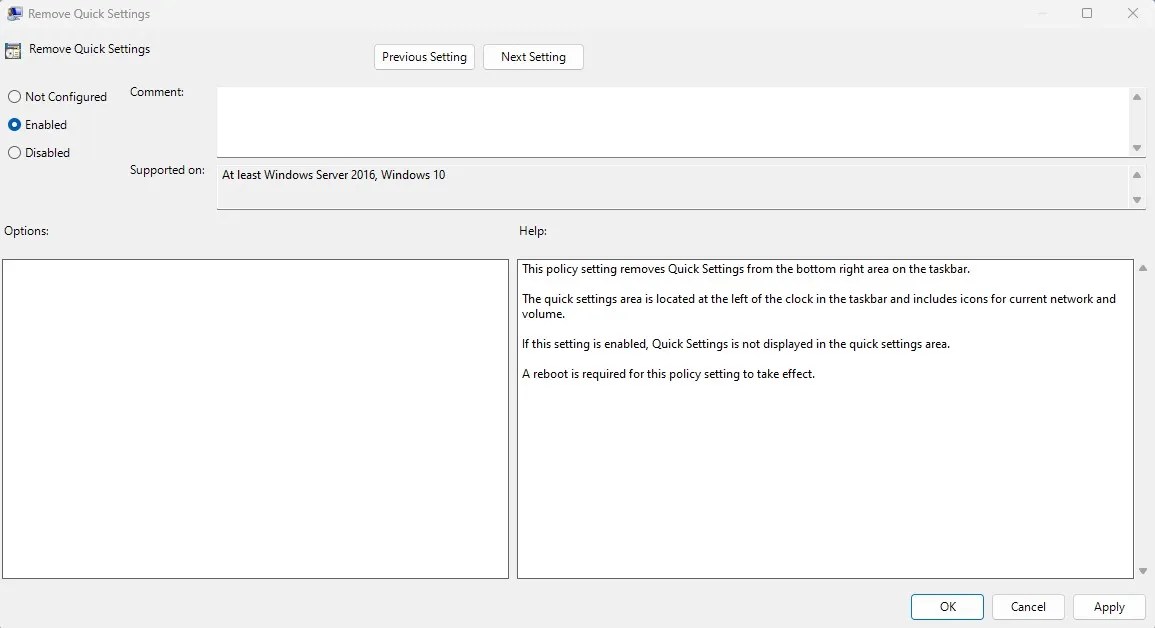
Task: Click the Comment box scroll down arrow
Action: (x=1137, y=148)
